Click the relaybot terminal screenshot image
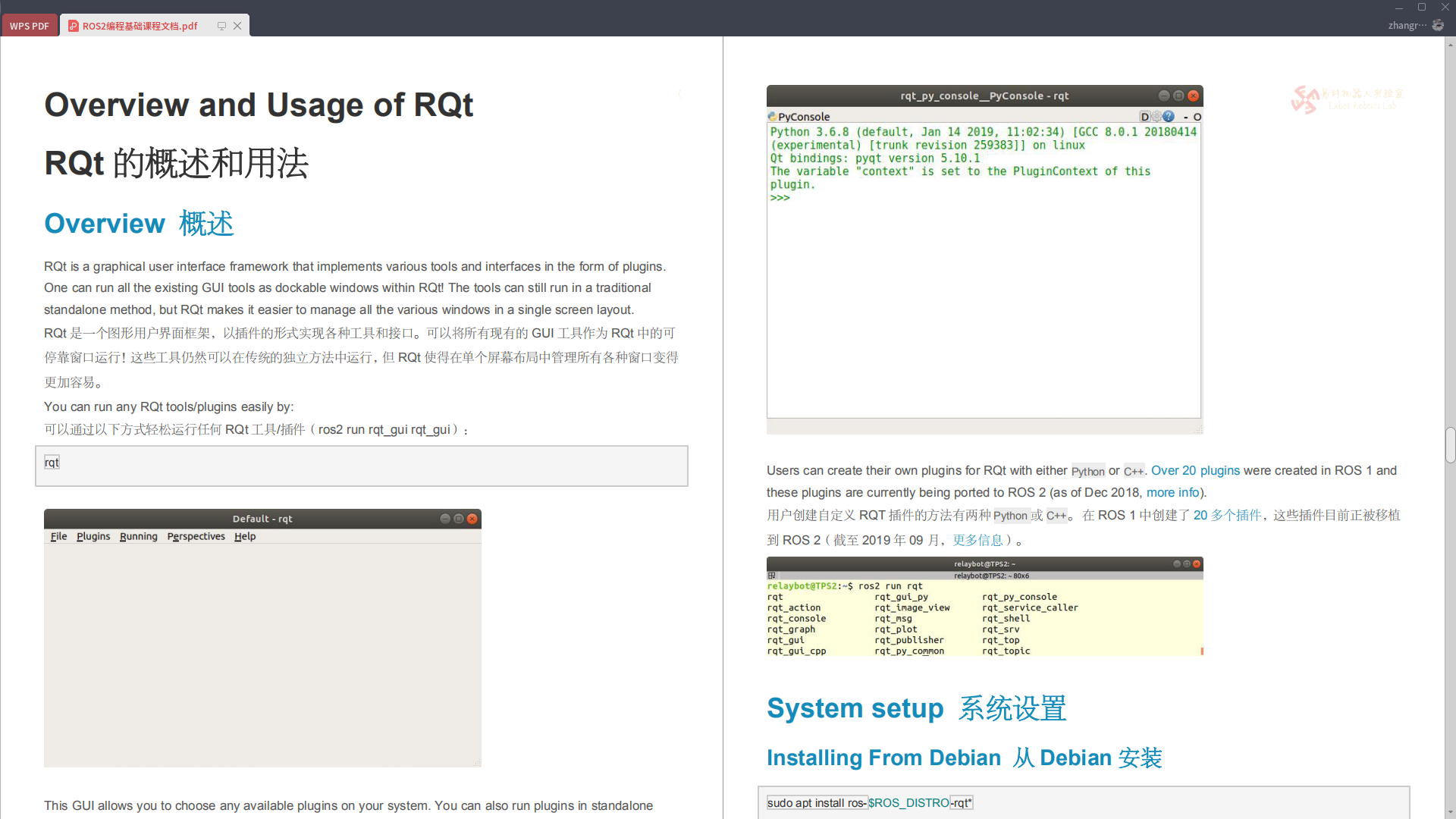The width and height of the screenshot is (1456, 819). pyautogui.click(x=984, y=607)
